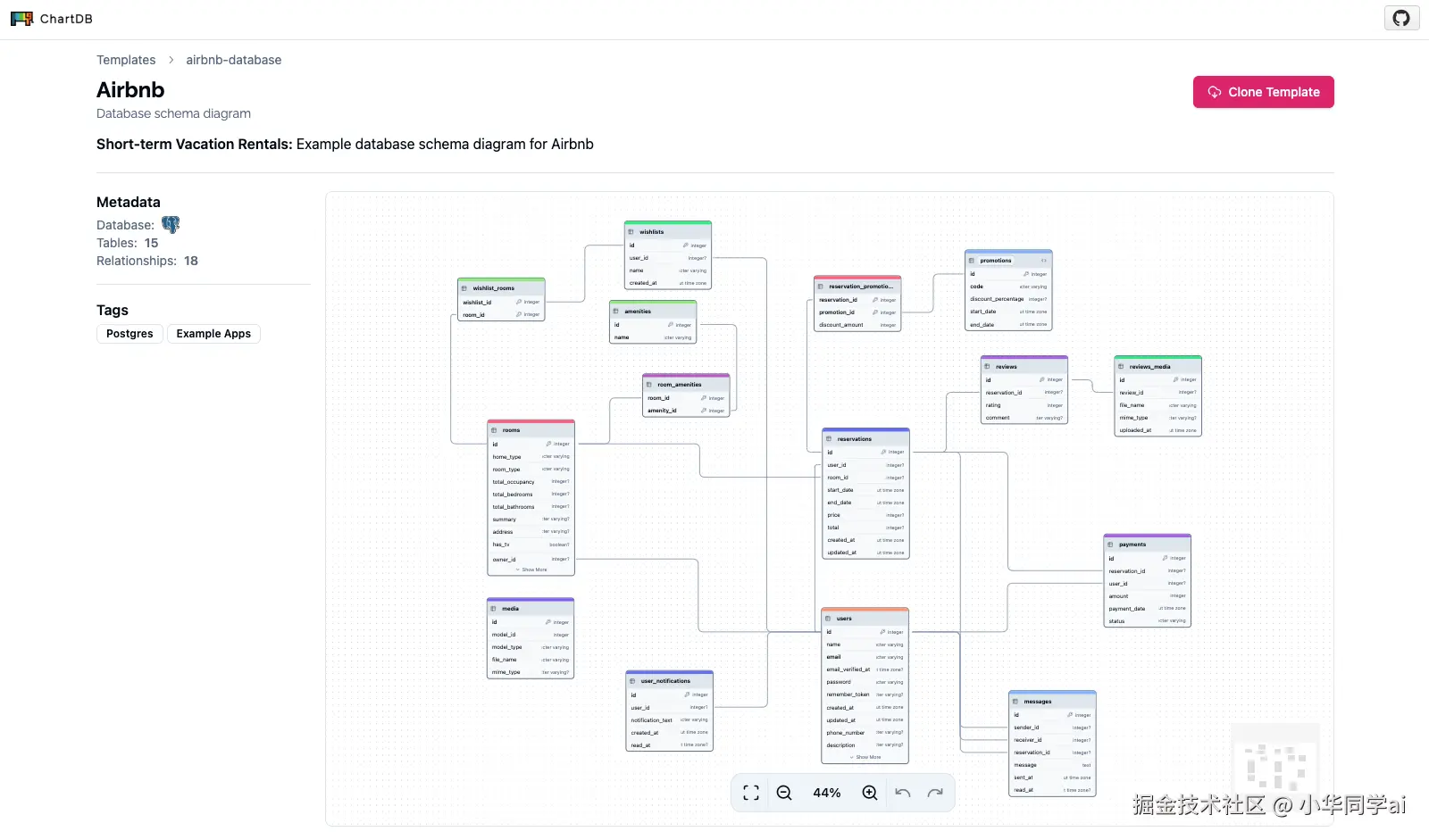This screenshot has height=840, width=1429.
Task: Zoom in the schema diagram
Action: click(x=869, y=793)
